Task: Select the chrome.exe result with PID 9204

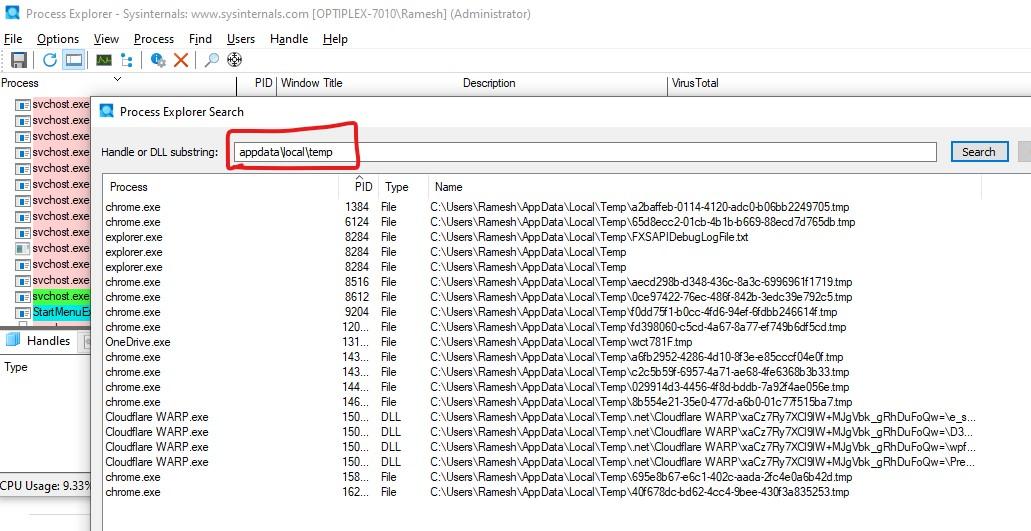Action: coord(542,312)
